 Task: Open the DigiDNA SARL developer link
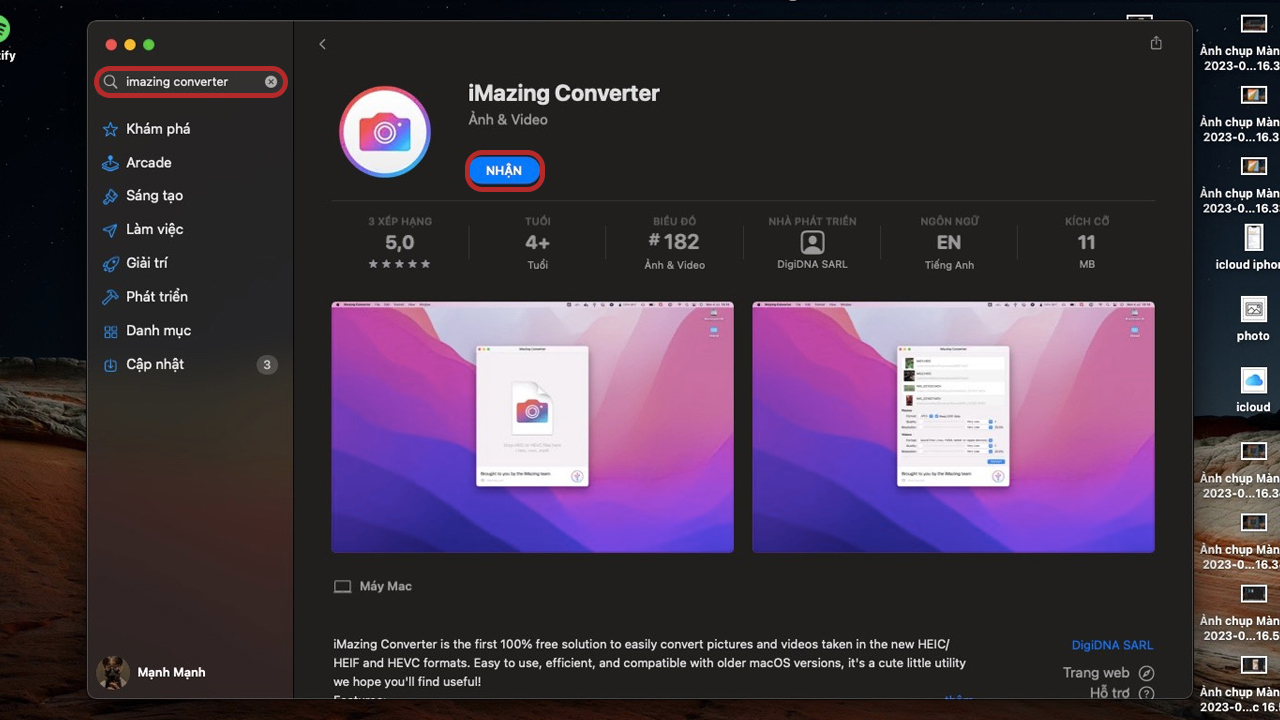pyautogui.click(x=1112, y=645)
